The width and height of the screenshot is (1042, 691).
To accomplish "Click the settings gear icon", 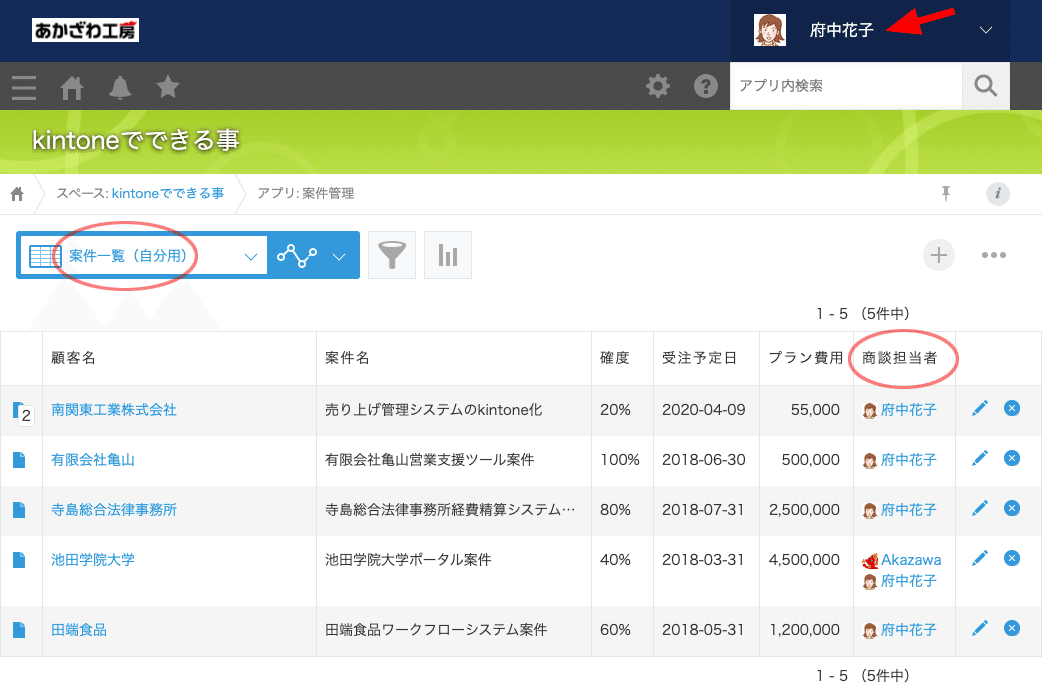I will pyautogui.click(x=658, y=87).
